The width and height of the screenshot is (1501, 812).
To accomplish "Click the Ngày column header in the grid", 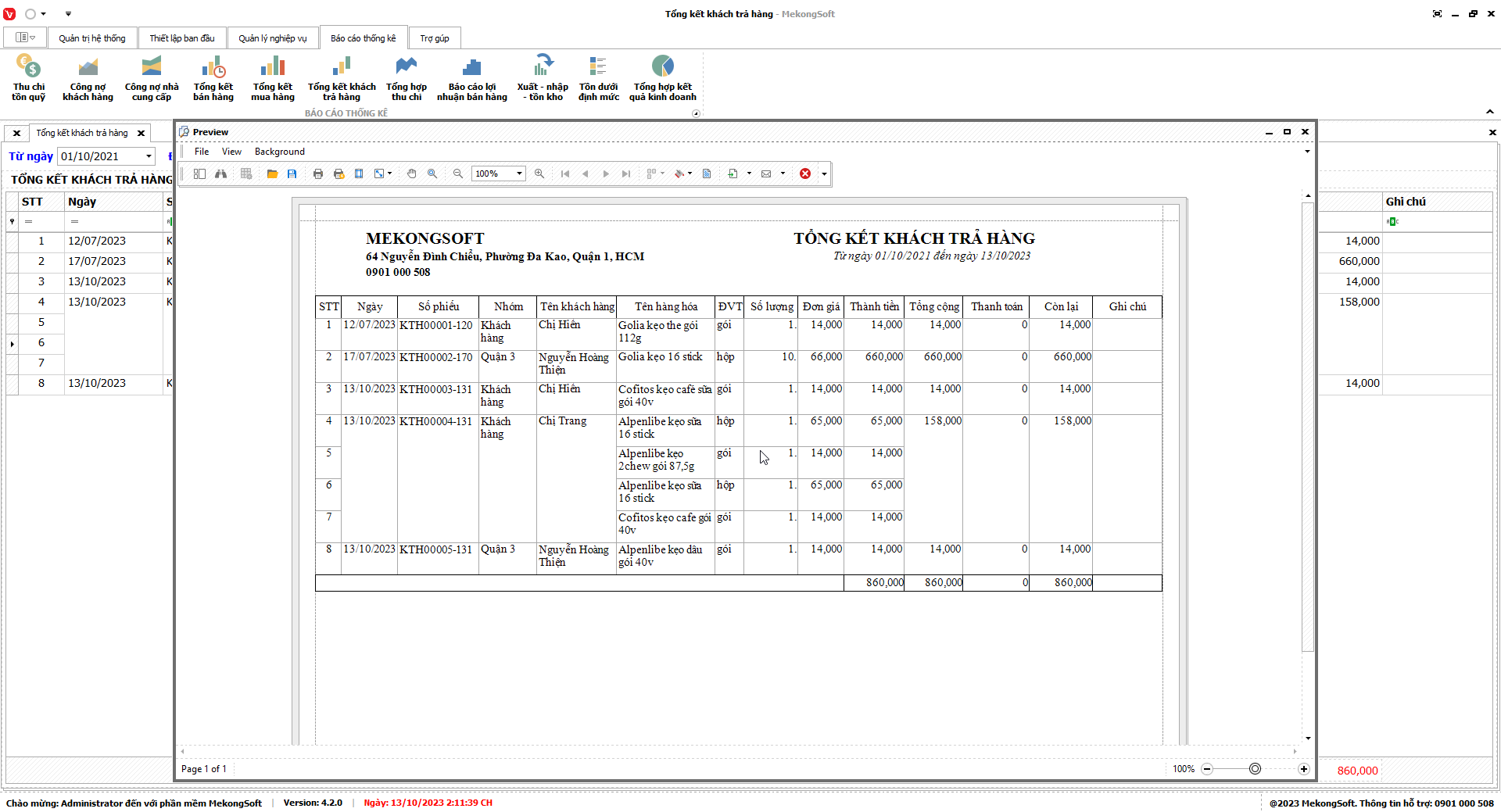I will coord(82,202).
